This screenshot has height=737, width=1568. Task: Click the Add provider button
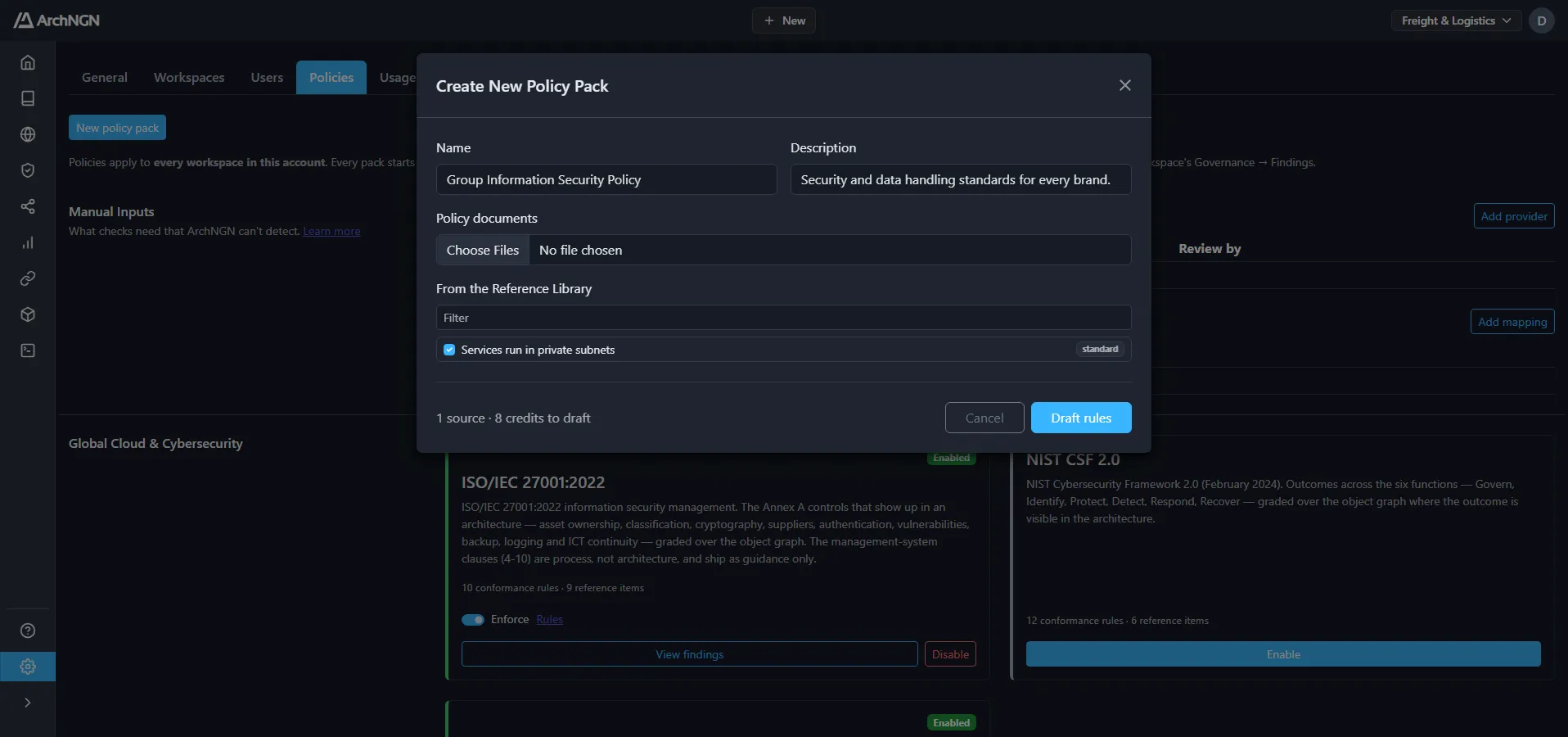pyautogui.click(x=1514, y=216)
